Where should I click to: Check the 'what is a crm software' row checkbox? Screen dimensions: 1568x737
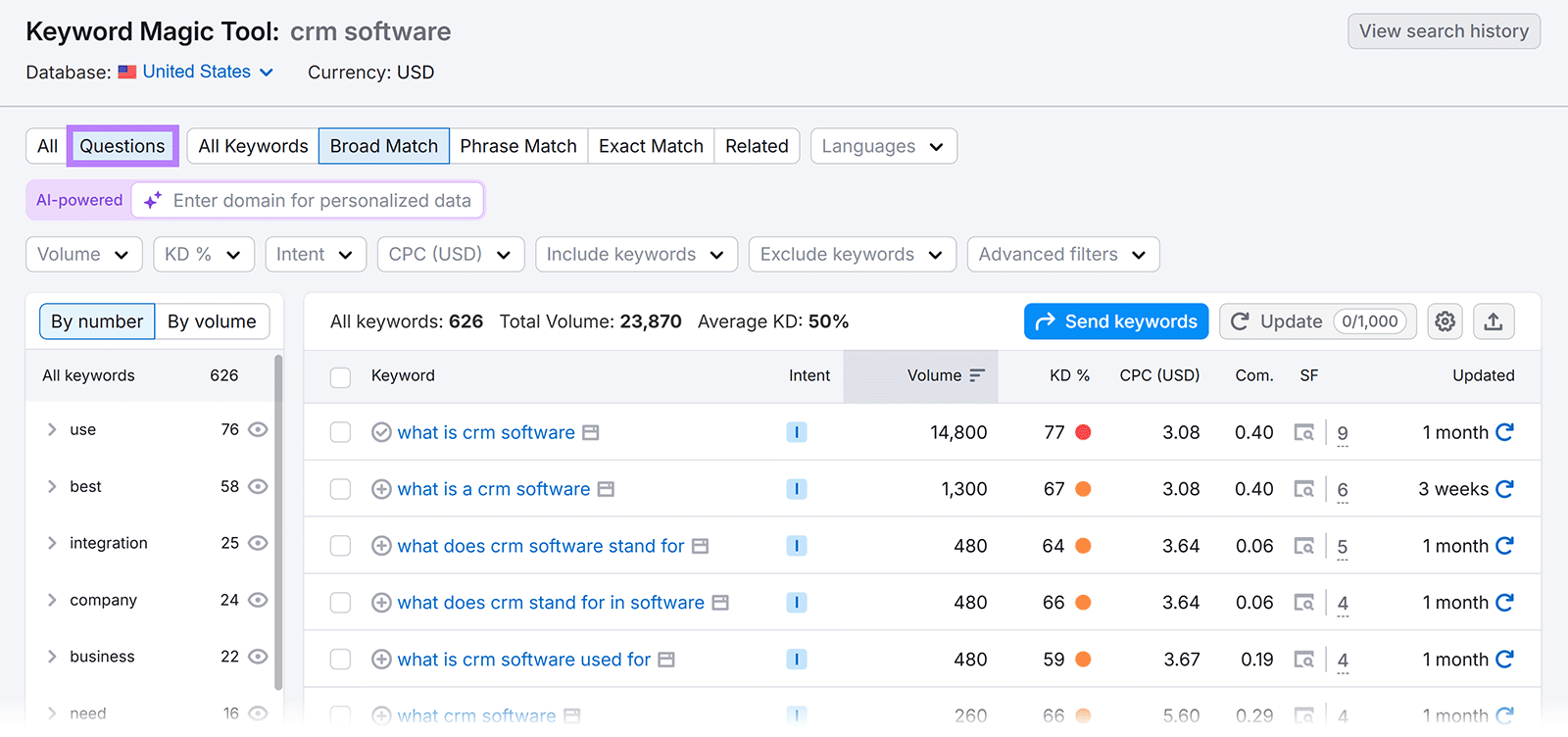pos(340,489)
